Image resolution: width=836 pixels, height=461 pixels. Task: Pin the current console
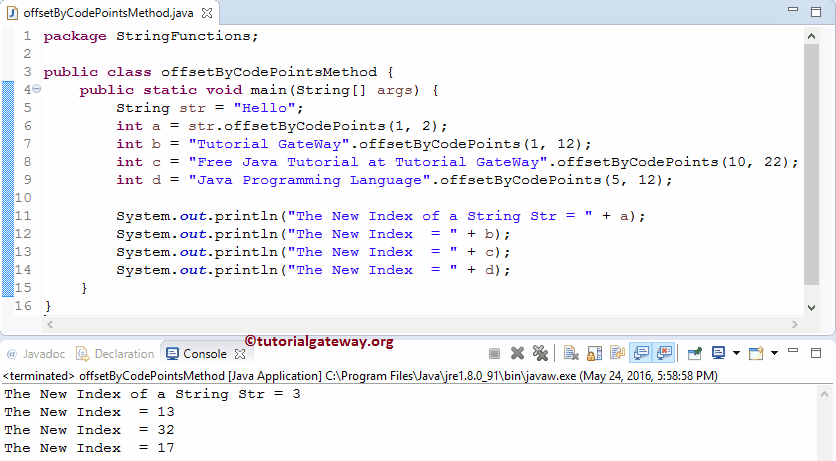tap(695, 353)
